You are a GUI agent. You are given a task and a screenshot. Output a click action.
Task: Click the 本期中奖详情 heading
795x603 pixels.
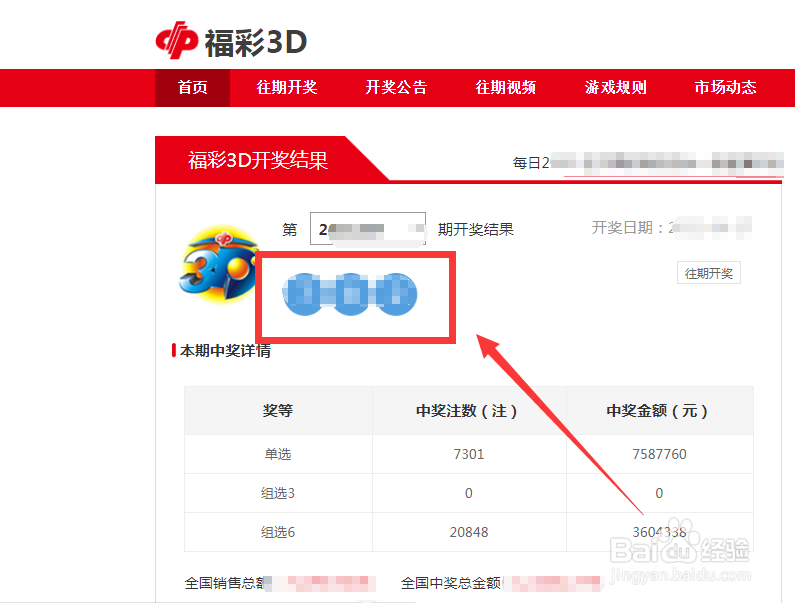(225, 350)
